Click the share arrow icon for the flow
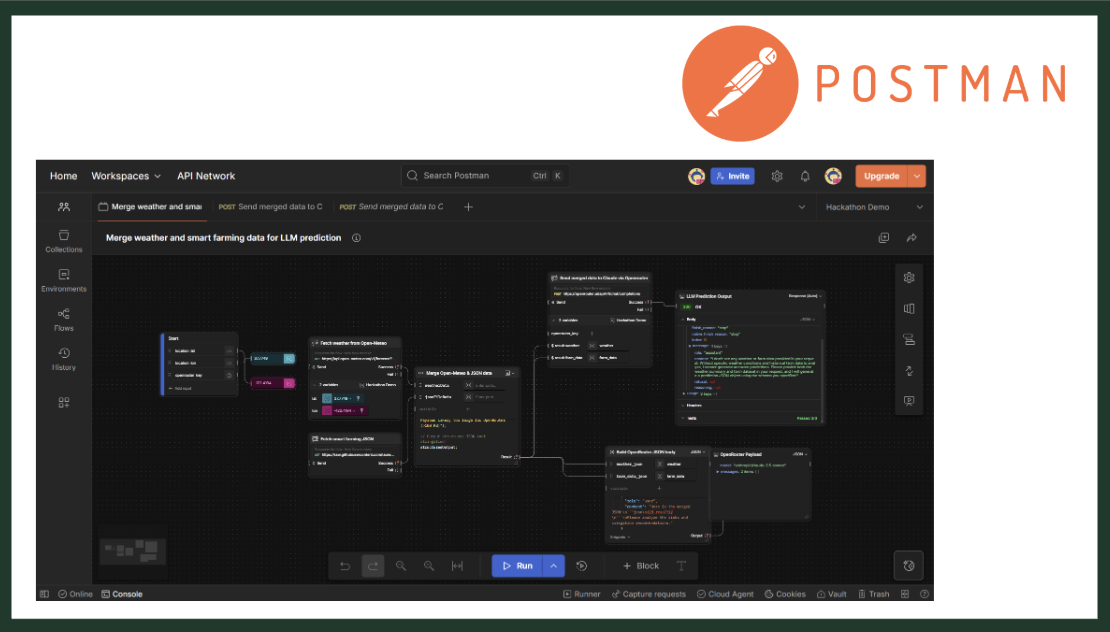 [912, 238]
